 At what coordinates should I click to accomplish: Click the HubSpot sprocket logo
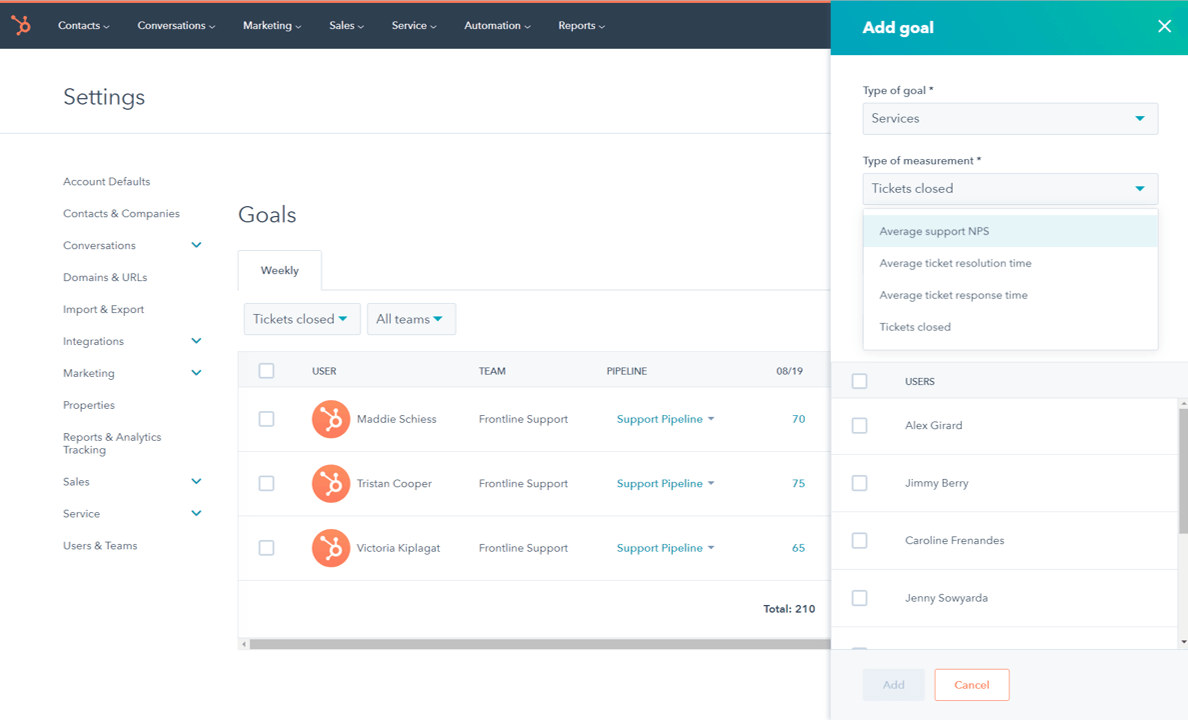coord(20,25)
